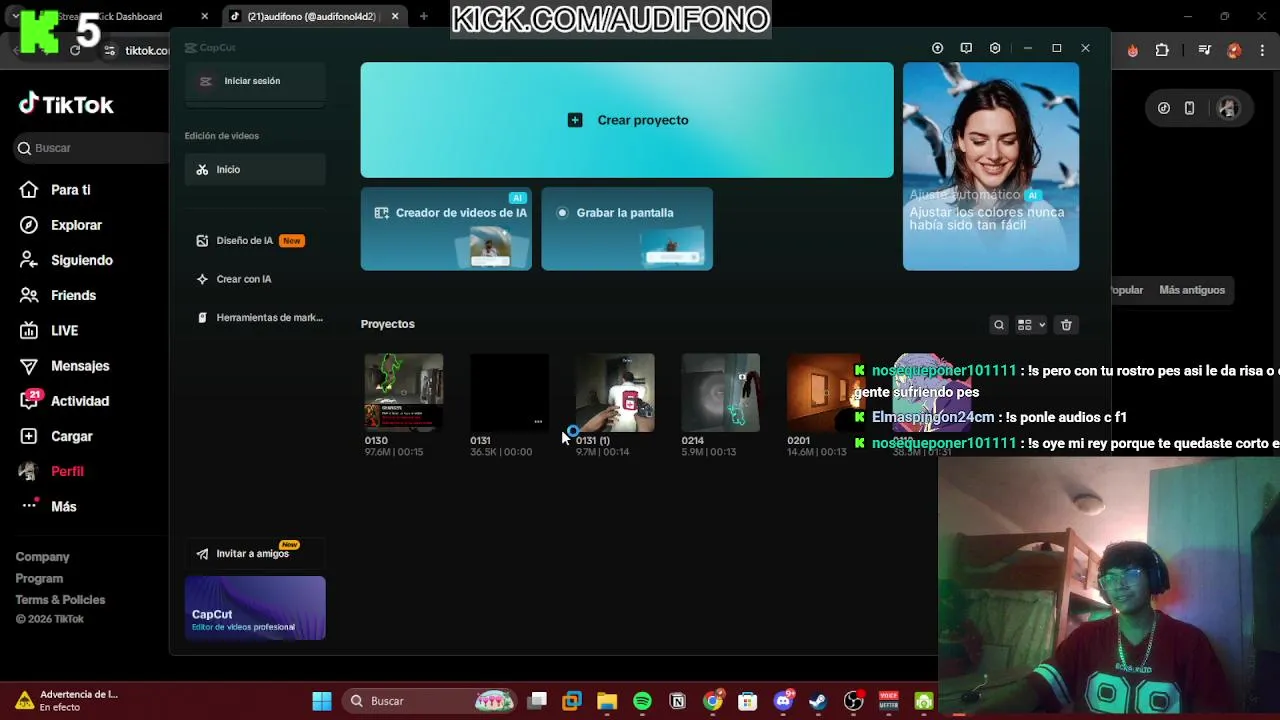Screen dimensions: 1280x720
Task: Open TikTok Actividad notifications
Action: pos(79,401)
